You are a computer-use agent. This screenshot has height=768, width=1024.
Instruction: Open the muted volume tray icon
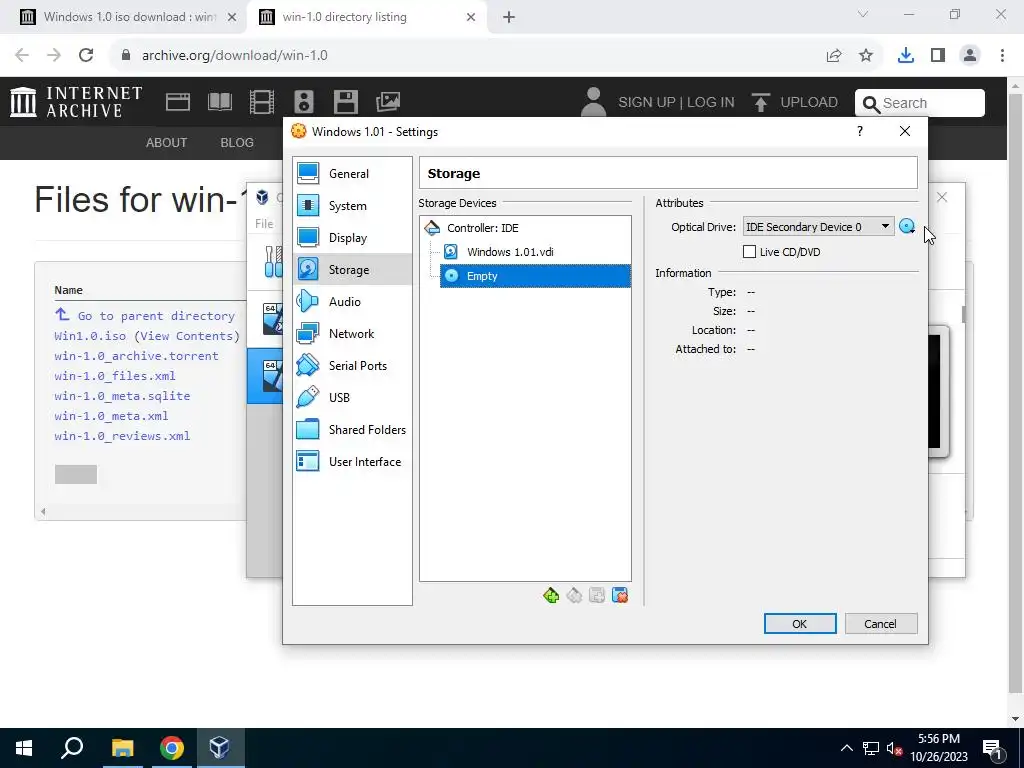(895, 748)
